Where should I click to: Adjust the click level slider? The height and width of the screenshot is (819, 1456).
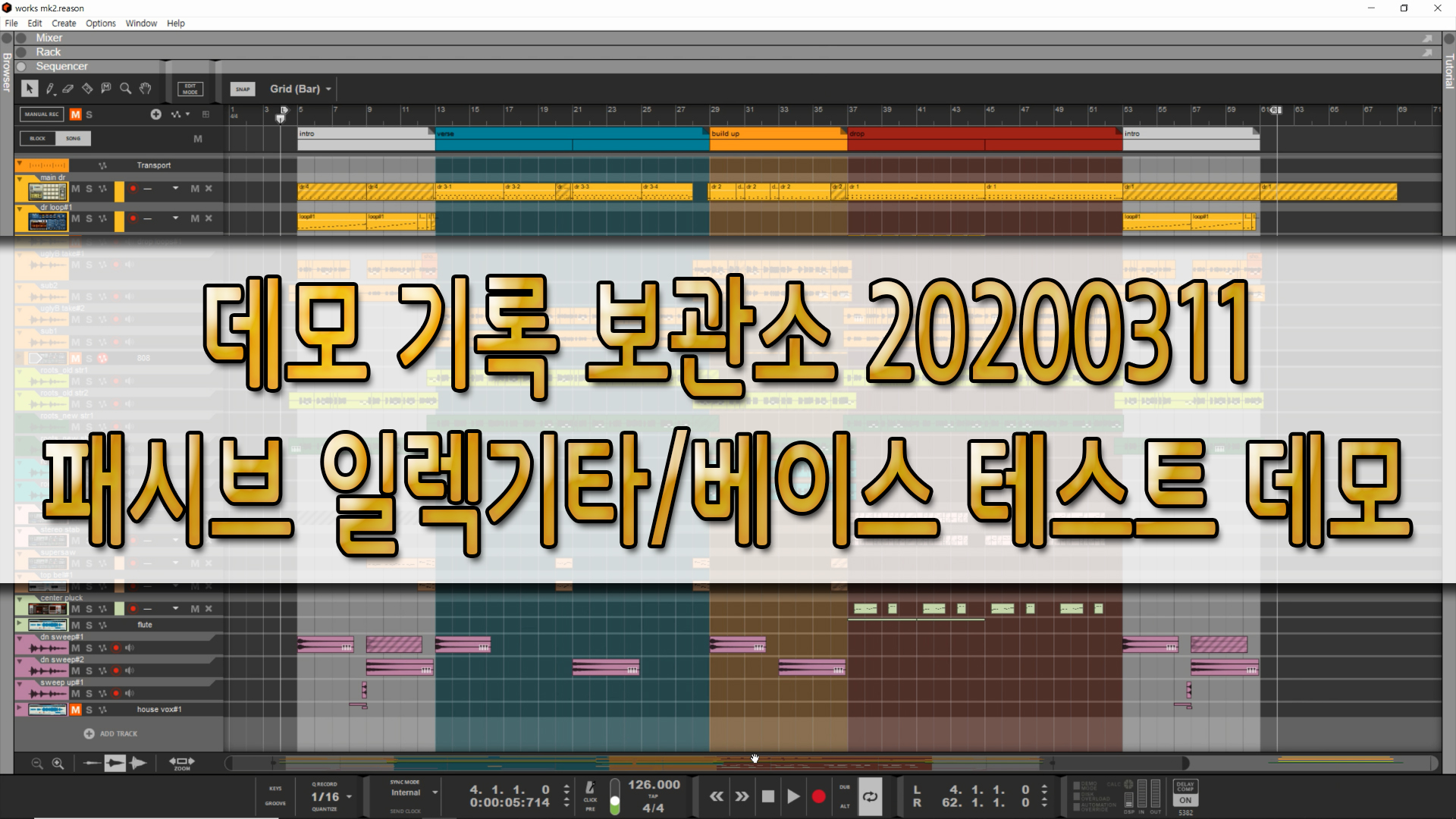click(615, 800)
